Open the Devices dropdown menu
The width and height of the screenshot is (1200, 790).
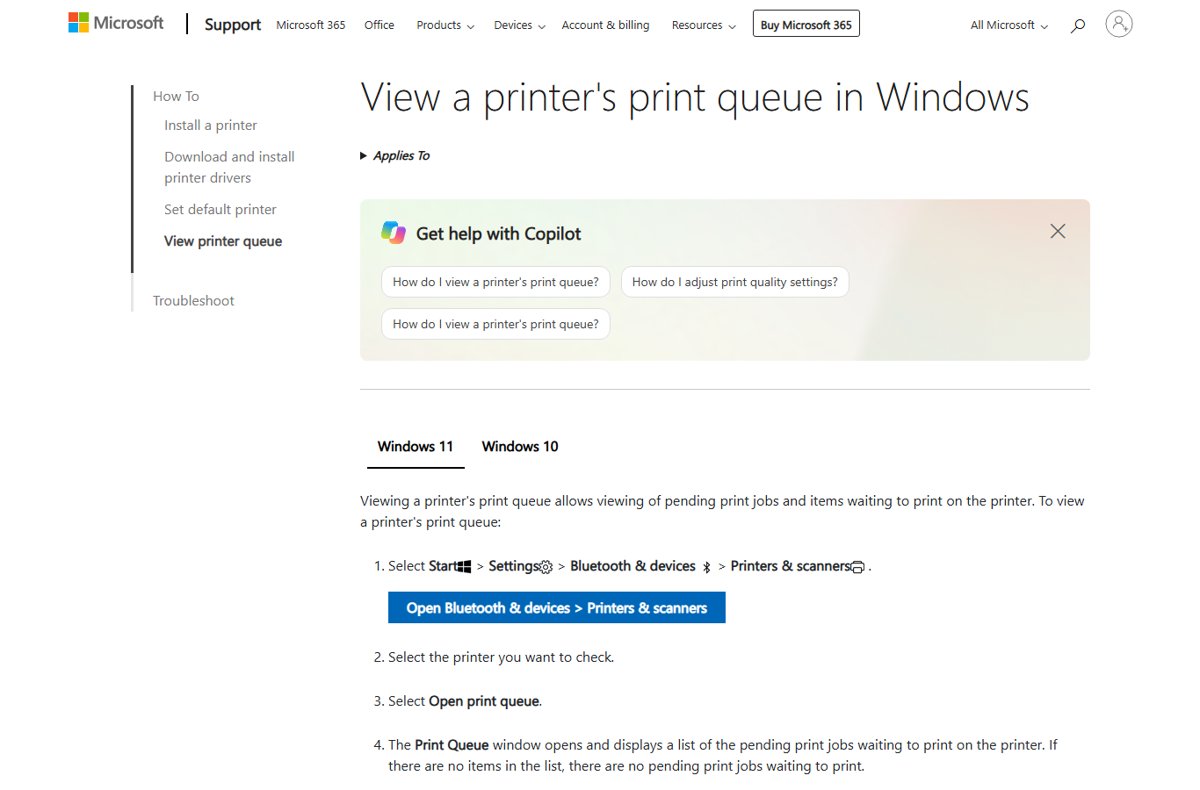520,25
